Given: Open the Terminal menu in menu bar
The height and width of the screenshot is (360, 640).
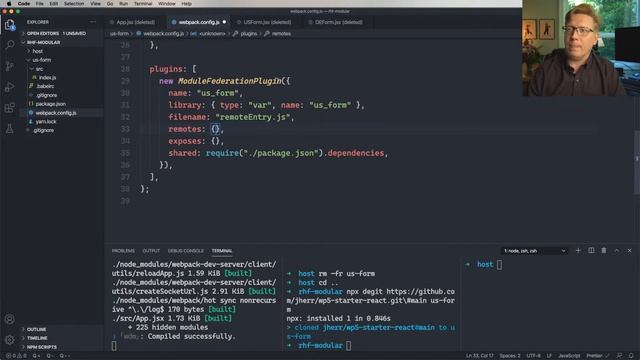Looking at the screenshot, I should (143, 3).
